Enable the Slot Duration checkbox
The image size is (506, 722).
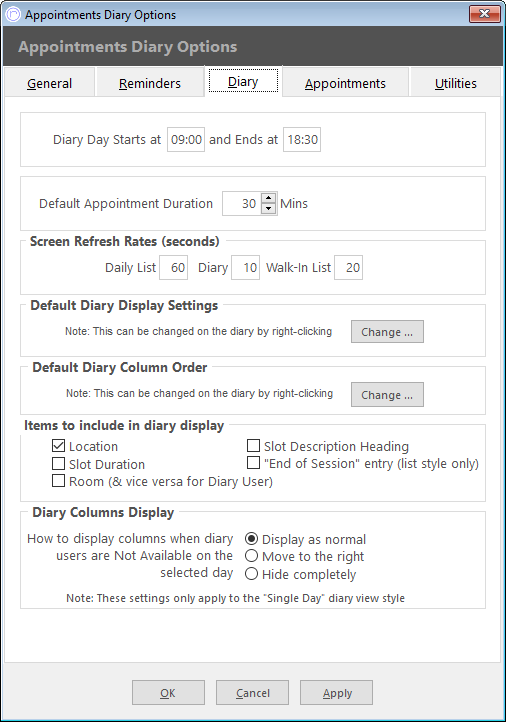pyautogui.click(x=58, y=463)
